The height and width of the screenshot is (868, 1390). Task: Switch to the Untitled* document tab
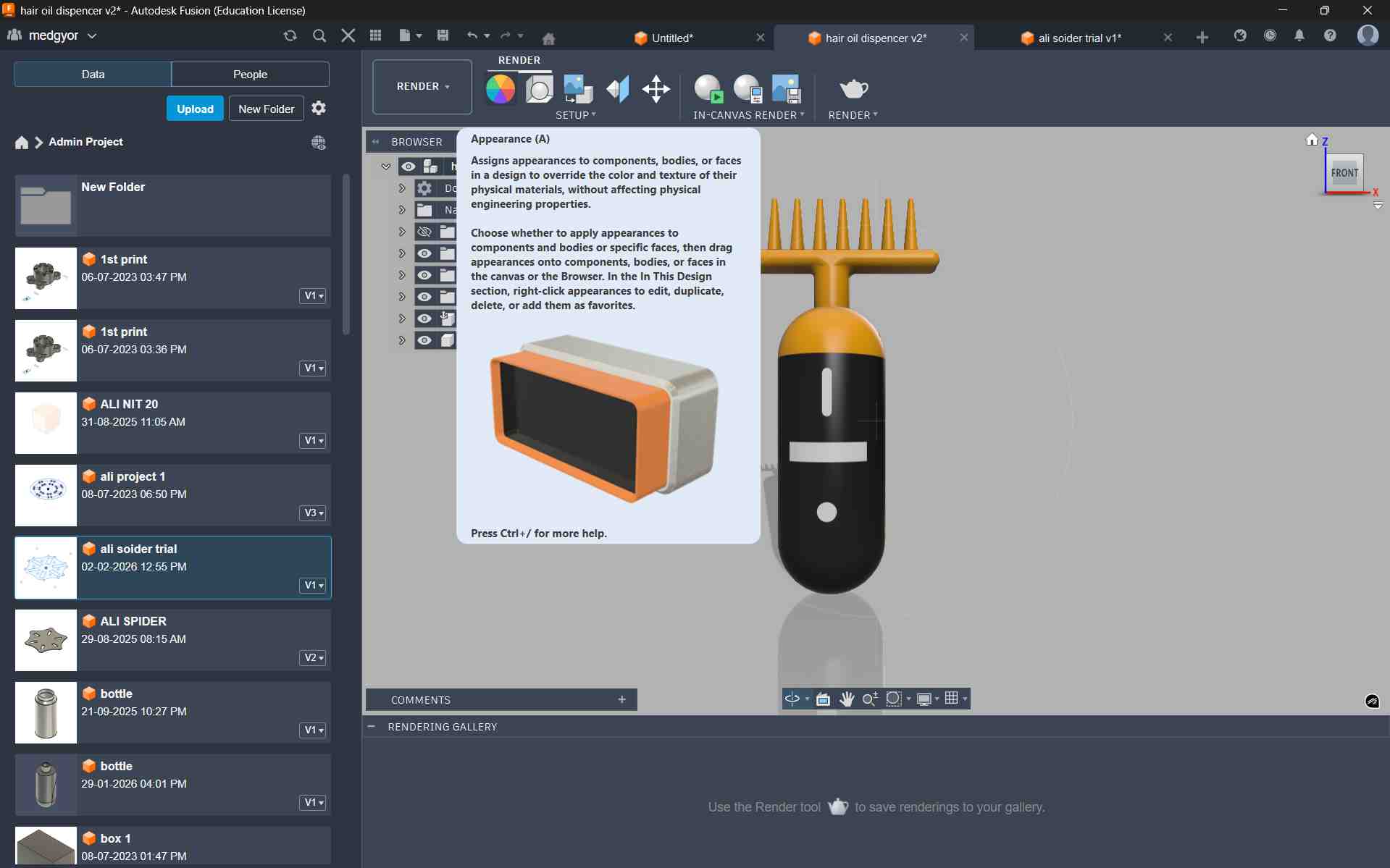point(672,38)
